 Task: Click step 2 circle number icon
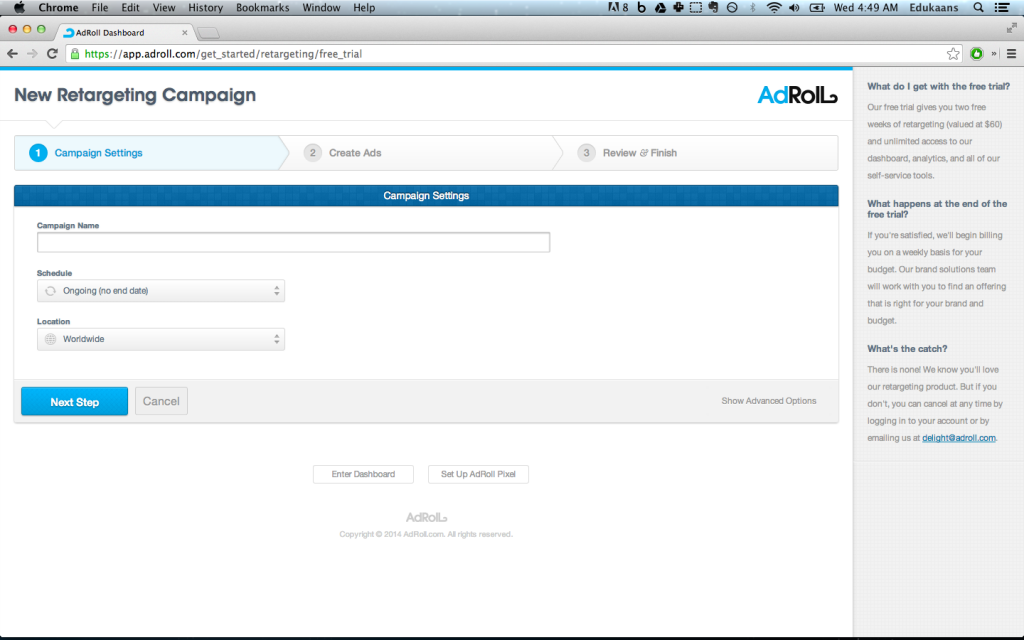click(312, 153)
